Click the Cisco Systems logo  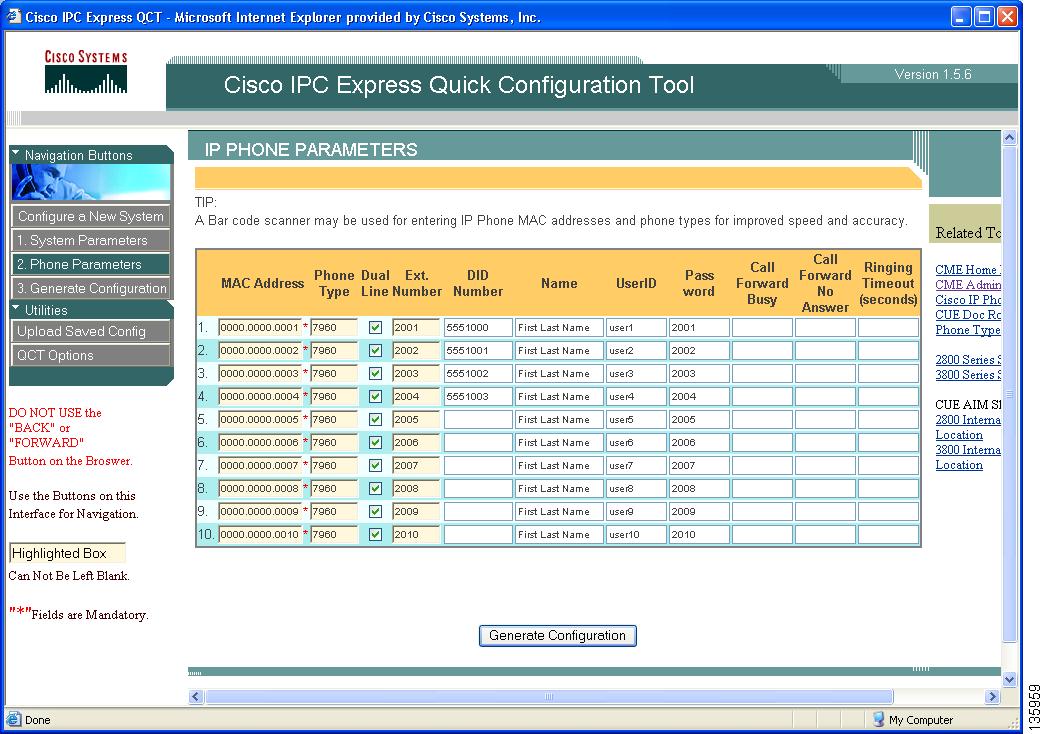click(85, 70)
